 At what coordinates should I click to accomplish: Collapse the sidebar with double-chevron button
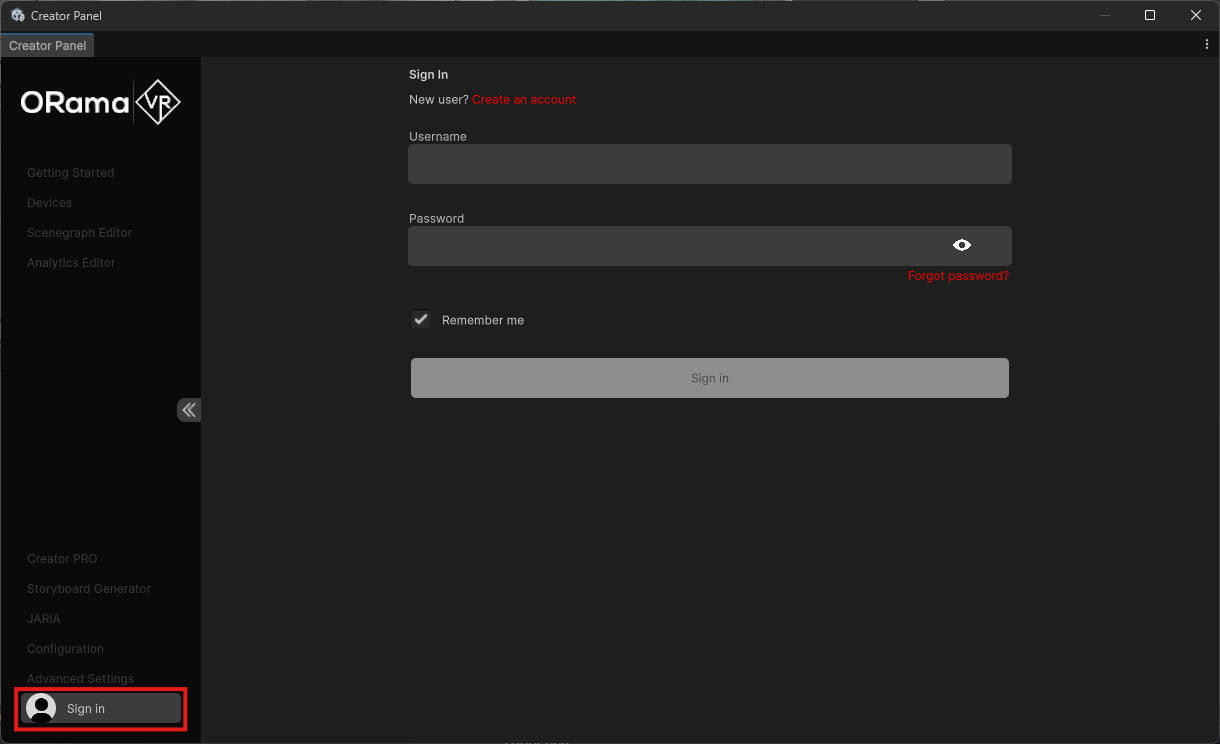189,410
